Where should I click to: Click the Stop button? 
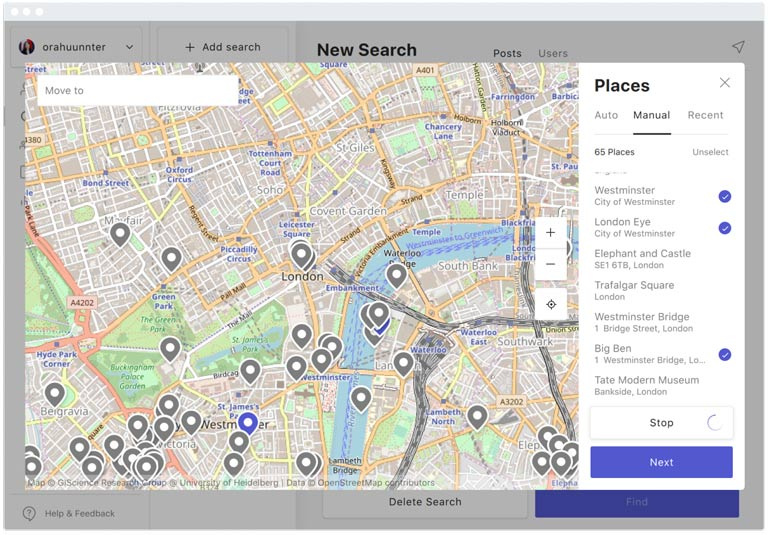pos(661,423)
